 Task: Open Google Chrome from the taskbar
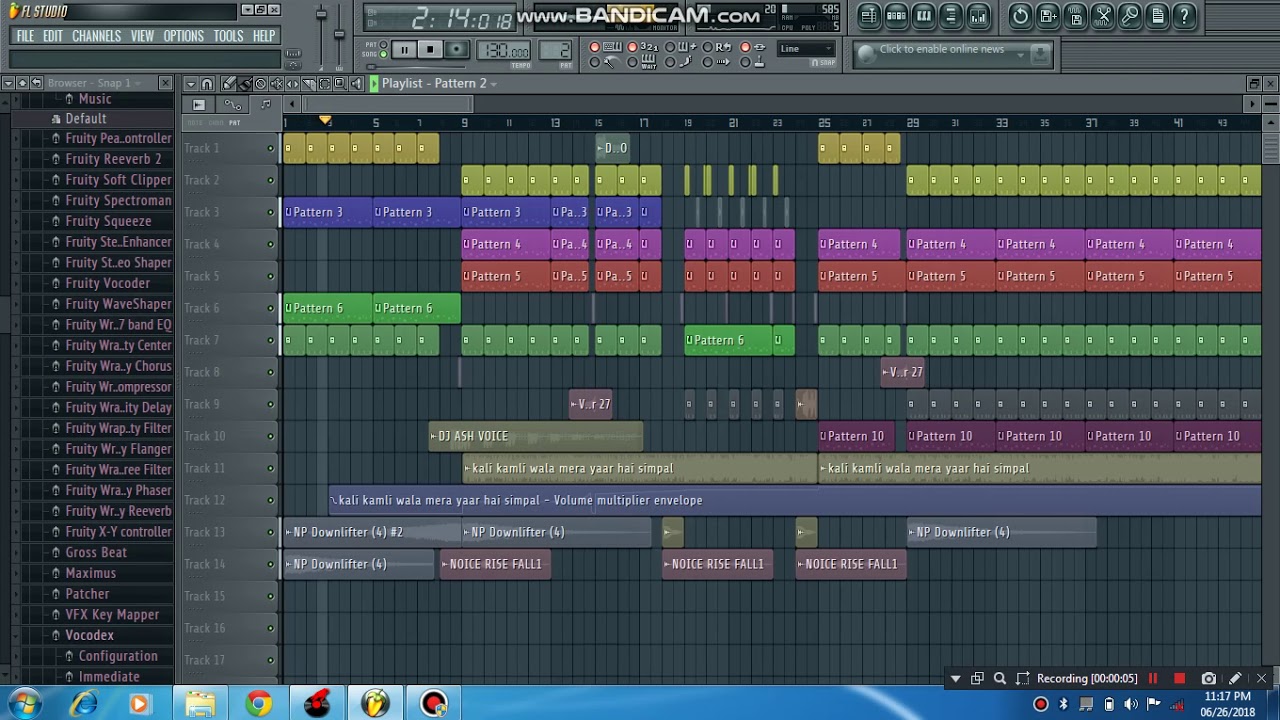point(259,703)
